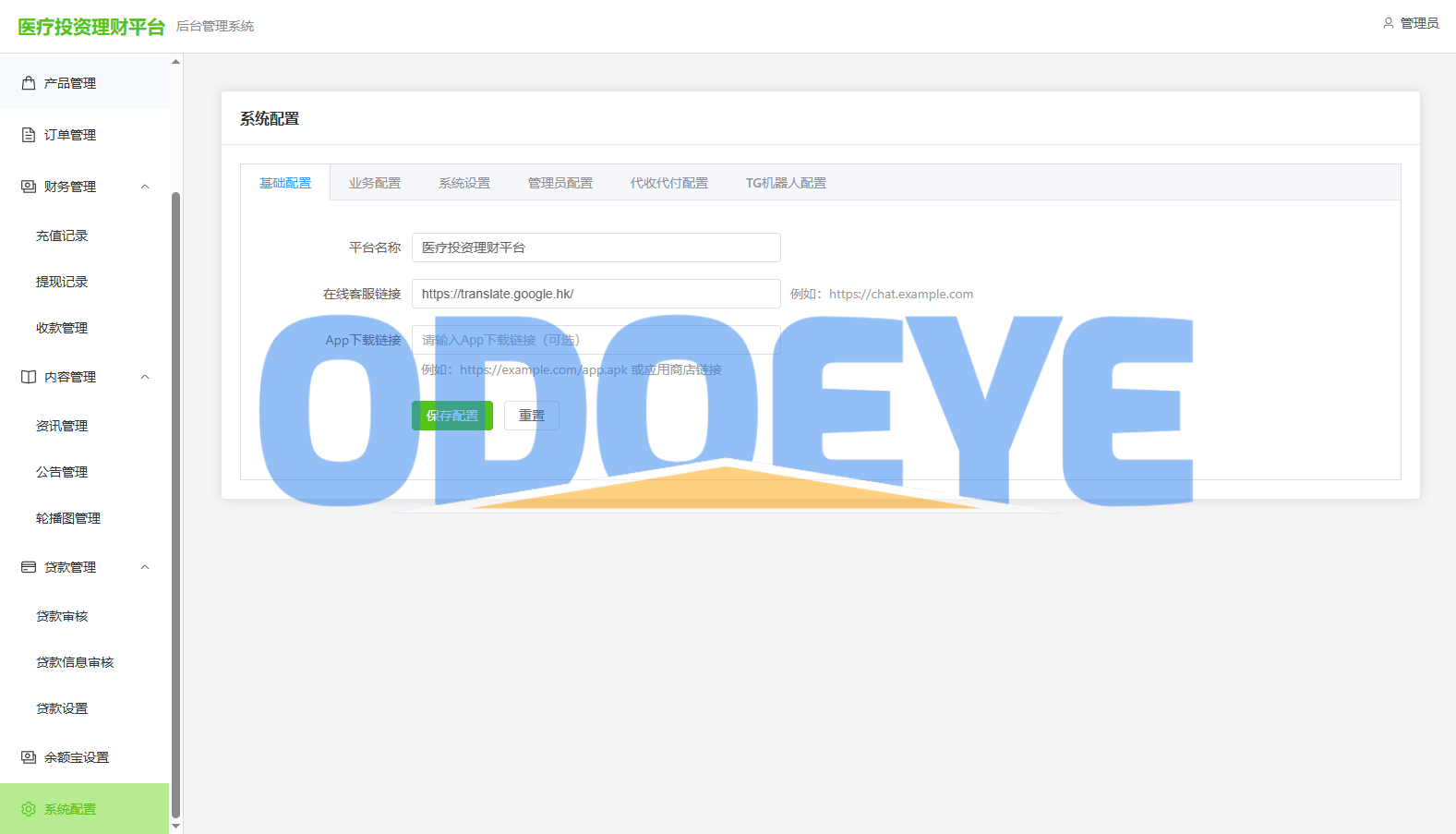Viewport: 1456px width, 834px height.
Task: Focus the 在线客服链接 input field
Action: coord(596,294)
